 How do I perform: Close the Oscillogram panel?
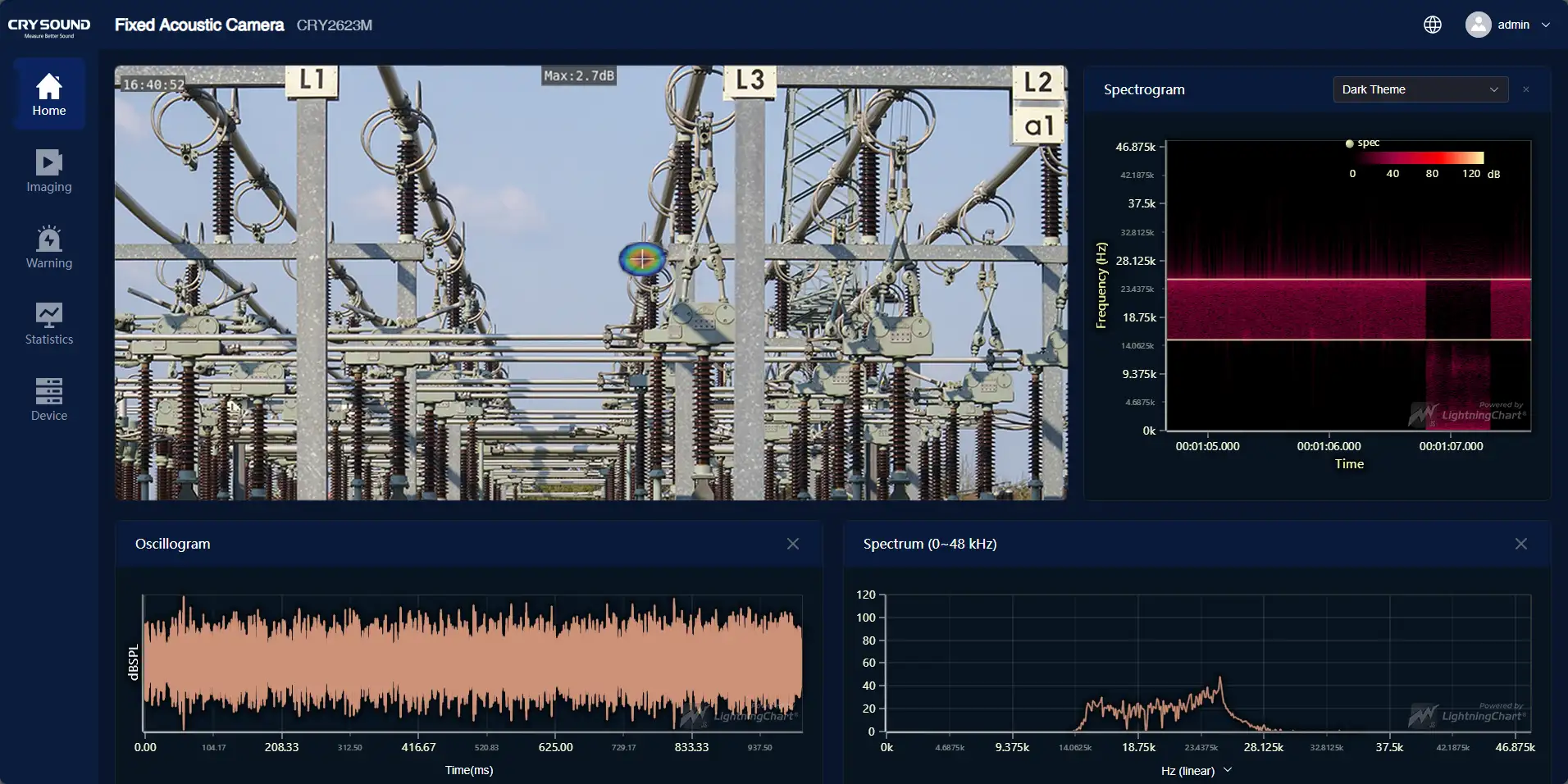(792, 544)
